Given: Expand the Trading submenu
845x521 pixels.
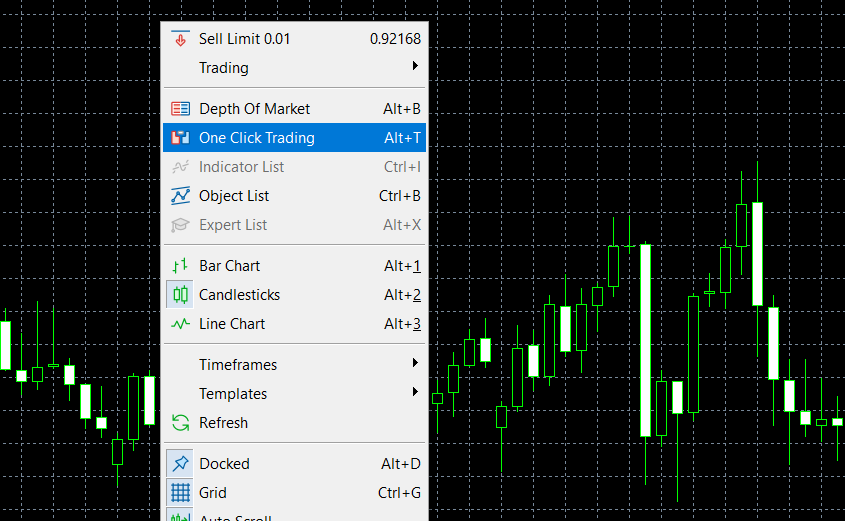Looking at the screenshot, I should point(224,68).
